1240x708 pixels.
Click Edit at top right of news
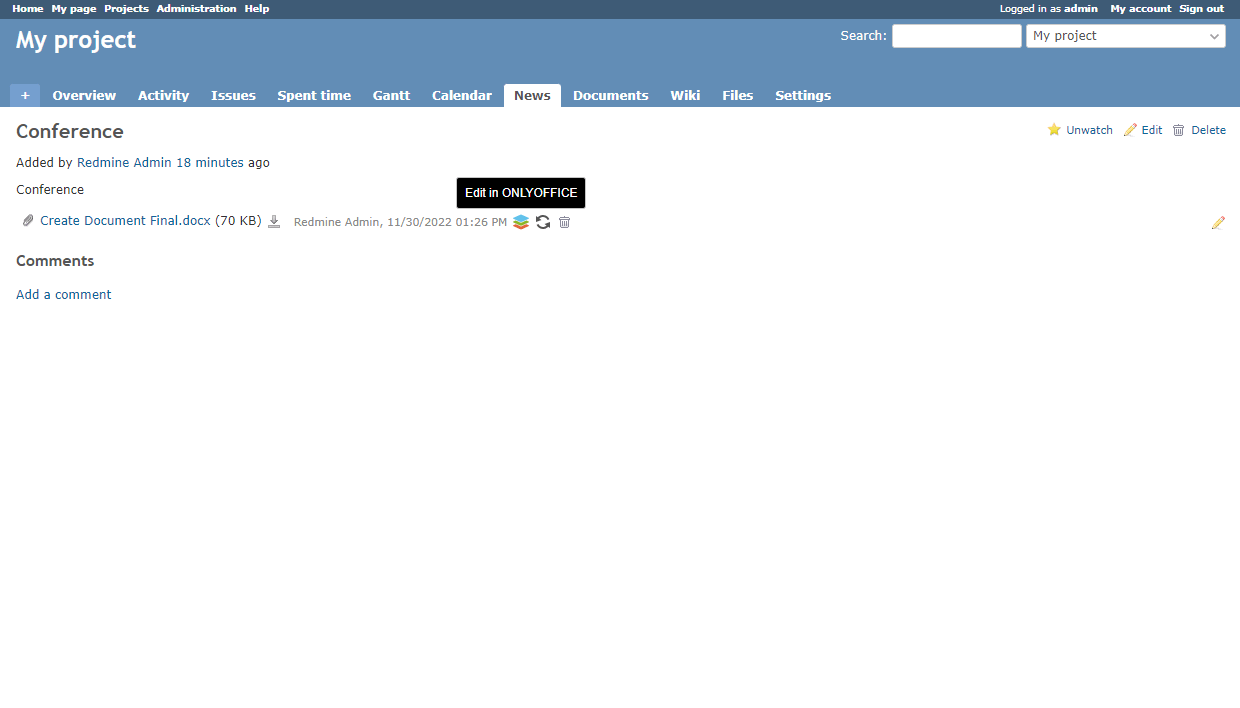1143,130
